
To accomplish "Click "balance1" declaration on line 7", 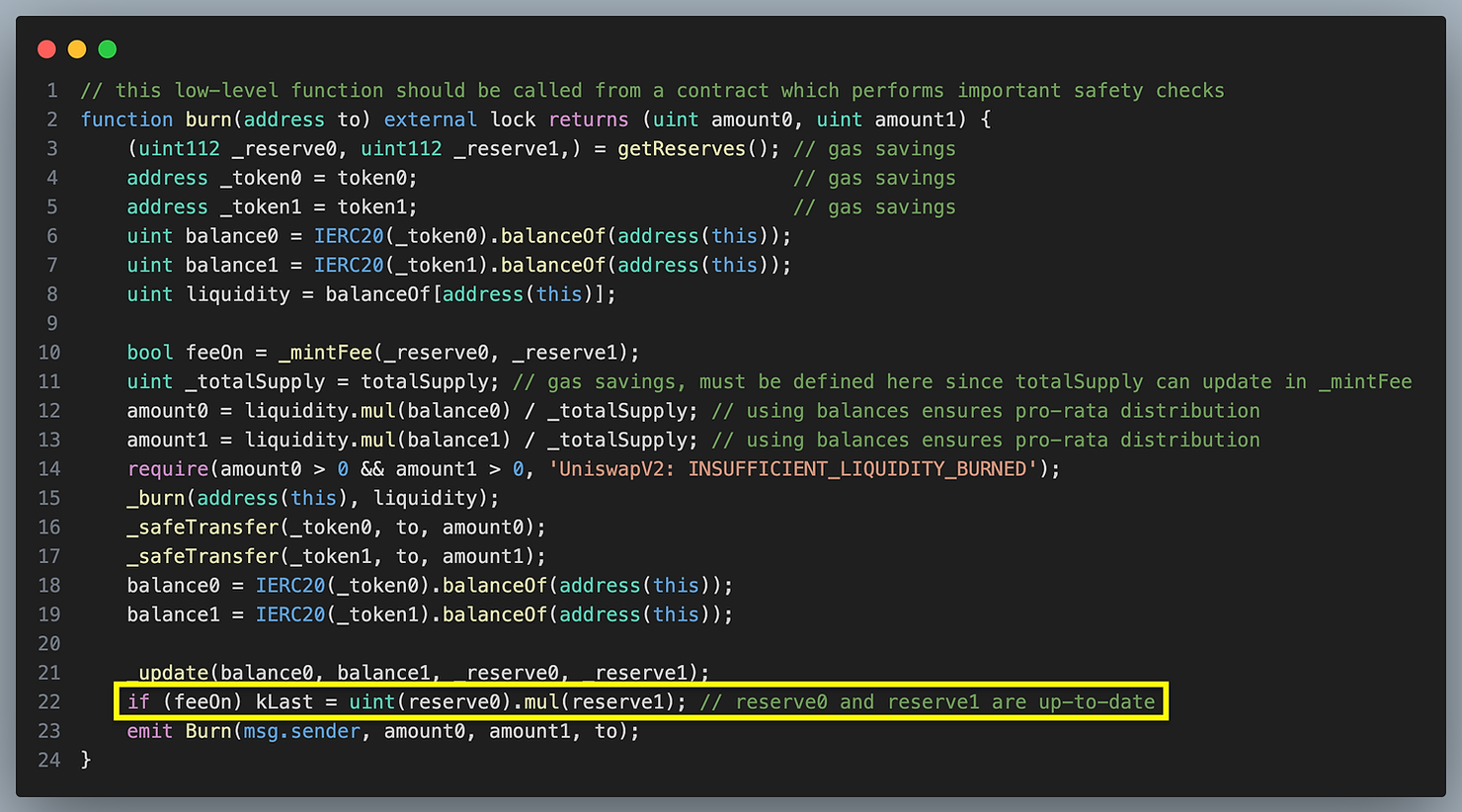I will pyautogui.click(x=231, y=266).
